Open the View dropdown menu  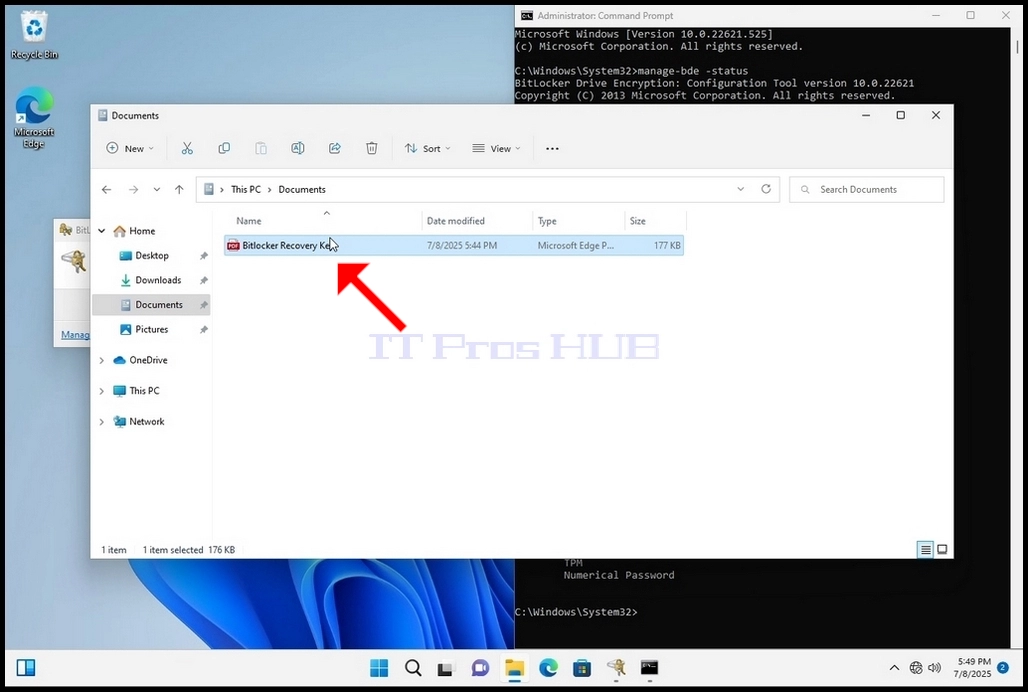496,149
